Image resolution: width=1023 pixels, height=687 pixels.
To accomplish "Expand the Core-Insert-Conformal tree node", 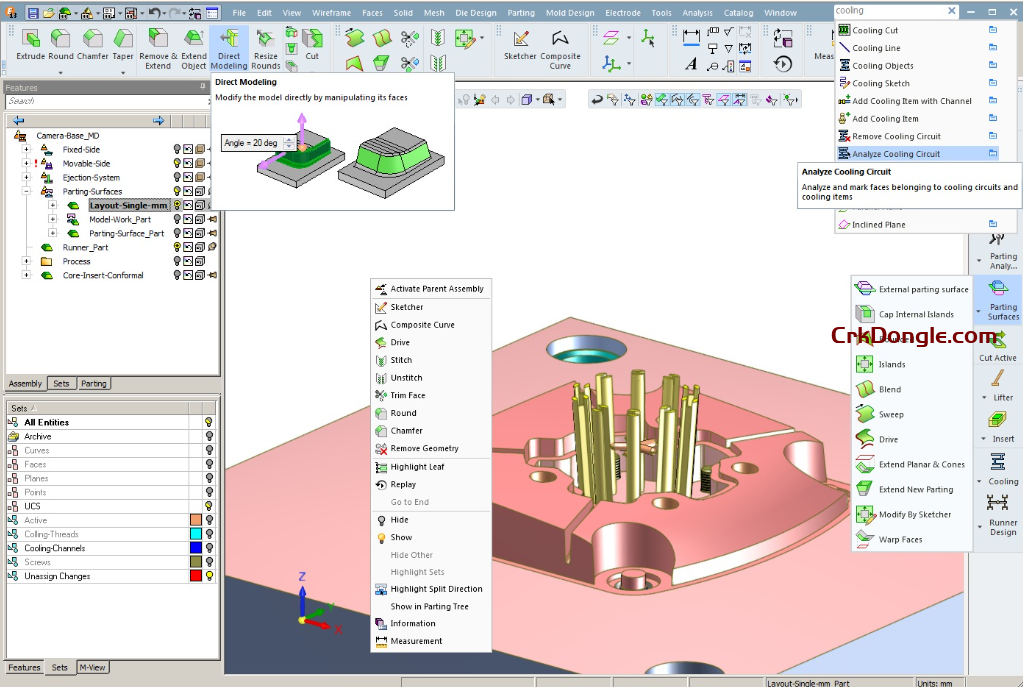I will 27,276.
